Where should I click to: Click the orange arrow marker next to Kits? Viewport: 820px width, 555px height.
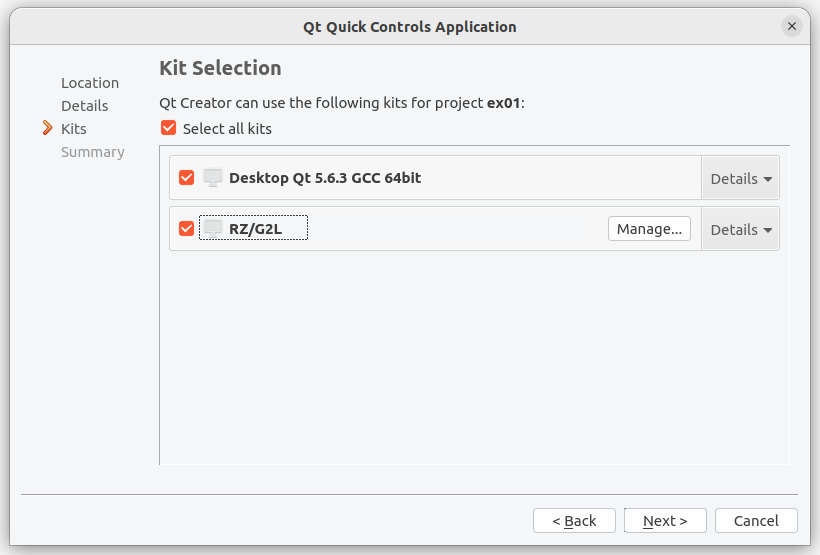pyautogui.click(x=48, y=128)
